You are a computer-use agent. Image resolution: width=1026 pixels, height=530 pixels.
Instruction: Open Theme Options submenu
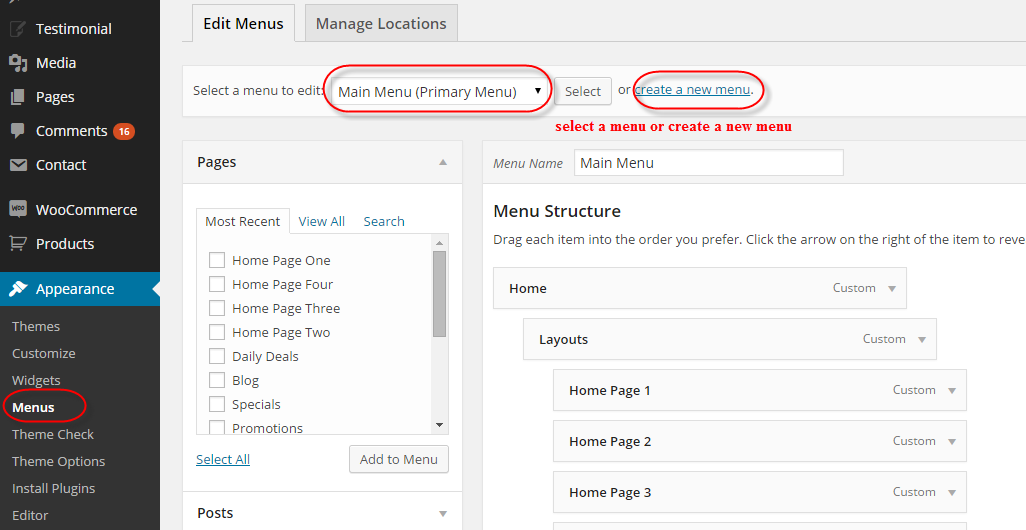(x=58, y=461)
